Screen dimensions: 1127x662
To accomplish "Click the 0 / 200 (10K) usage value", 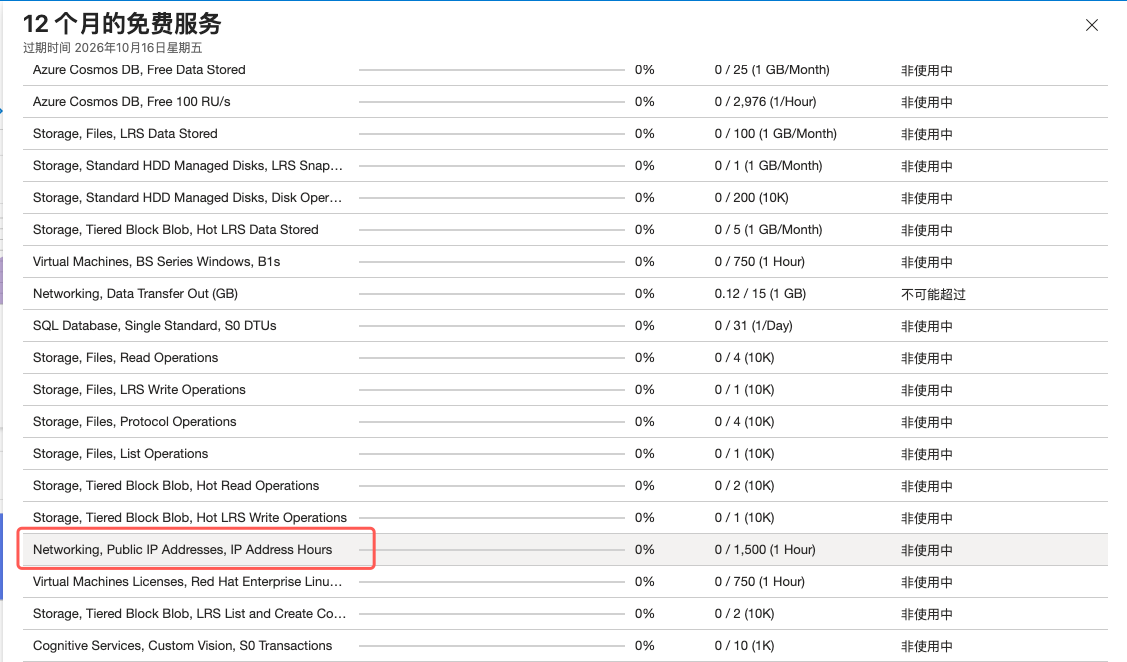I will [751, 198].
